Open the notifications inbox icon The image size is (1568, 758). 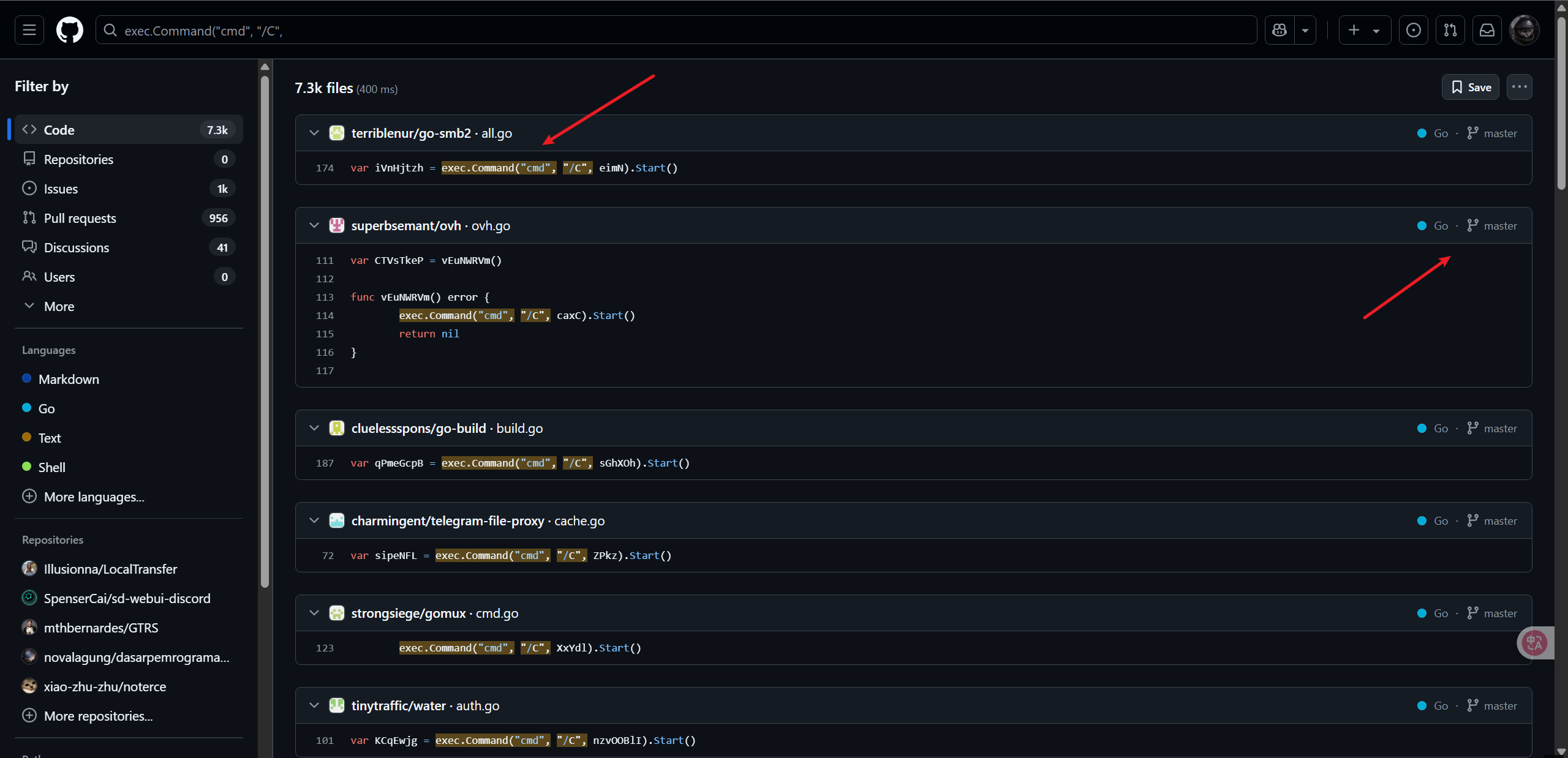coord(1487,30)
